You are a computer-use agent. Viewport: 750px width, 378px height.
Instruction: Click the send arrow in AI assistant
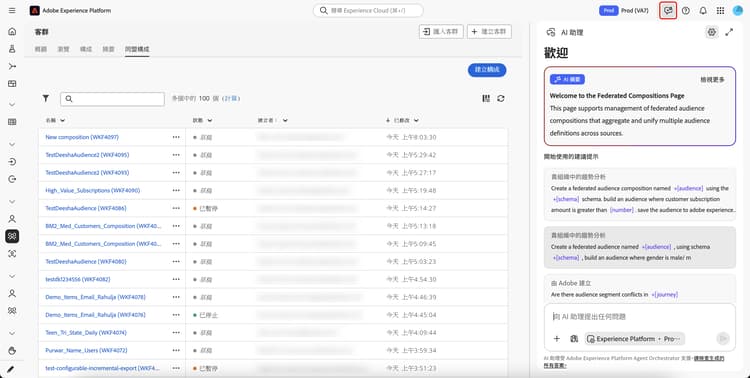point(723,339)
